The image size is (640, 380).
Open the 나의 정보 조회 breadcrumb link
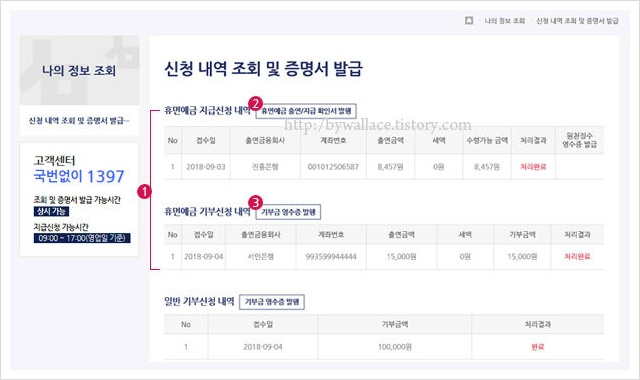pyautogui.click(x=504, y=21)
